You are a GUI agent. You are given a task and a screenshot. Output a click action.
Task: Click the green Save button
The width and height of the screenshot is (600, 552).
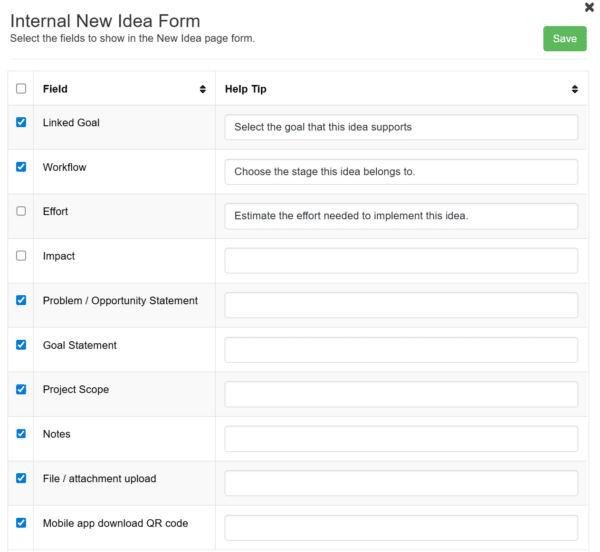point(564,38)
